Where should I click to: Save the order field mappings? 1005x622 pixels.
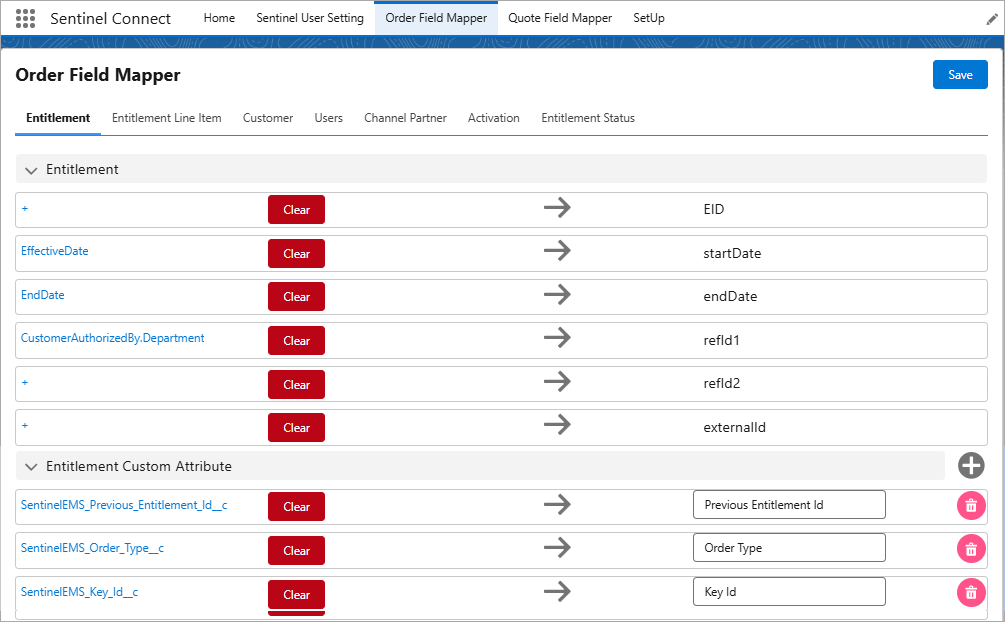point(960,75)
